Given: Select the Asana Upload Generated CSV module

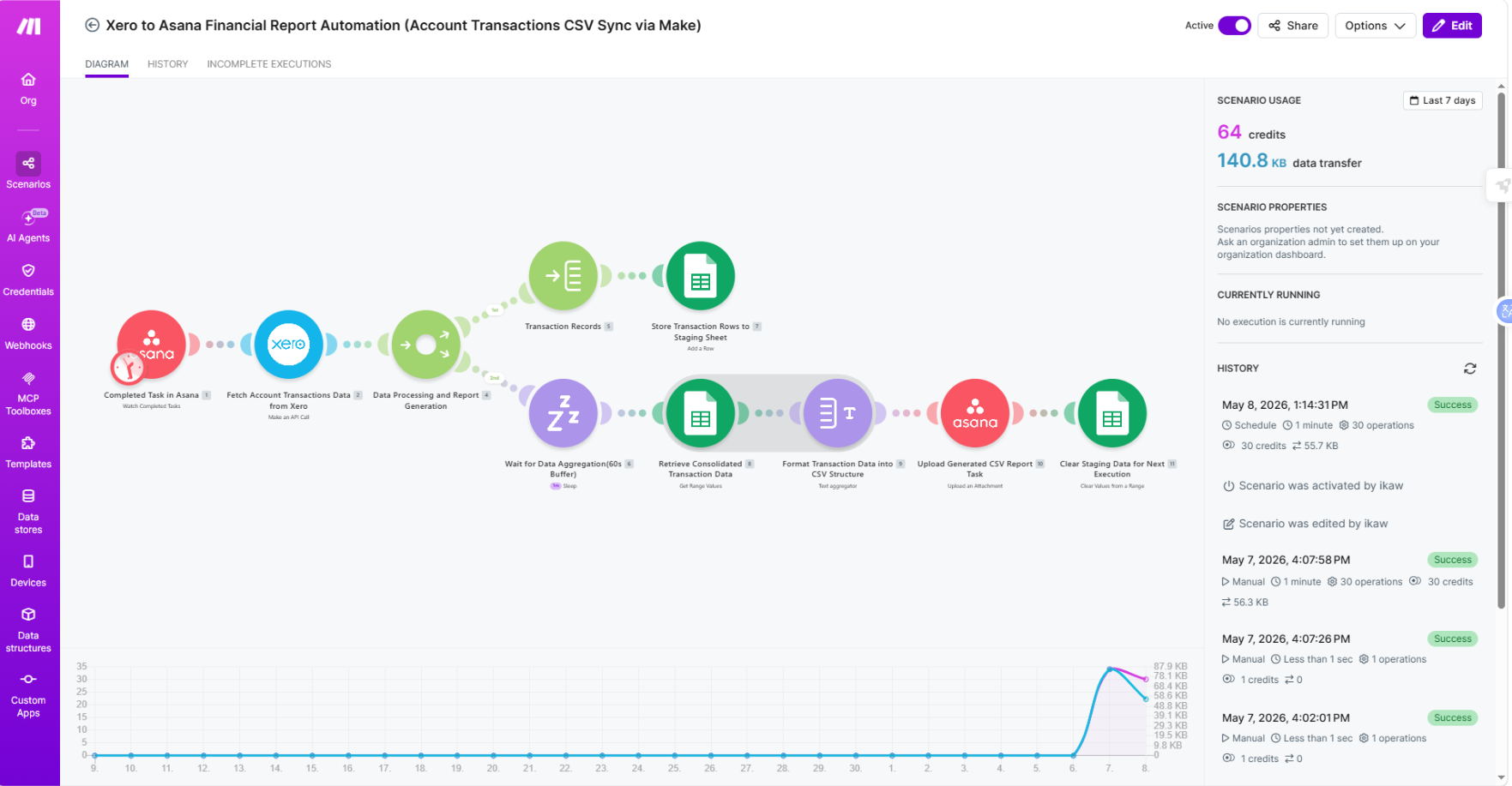Looking at the screenshot, I should click(975, 413).
